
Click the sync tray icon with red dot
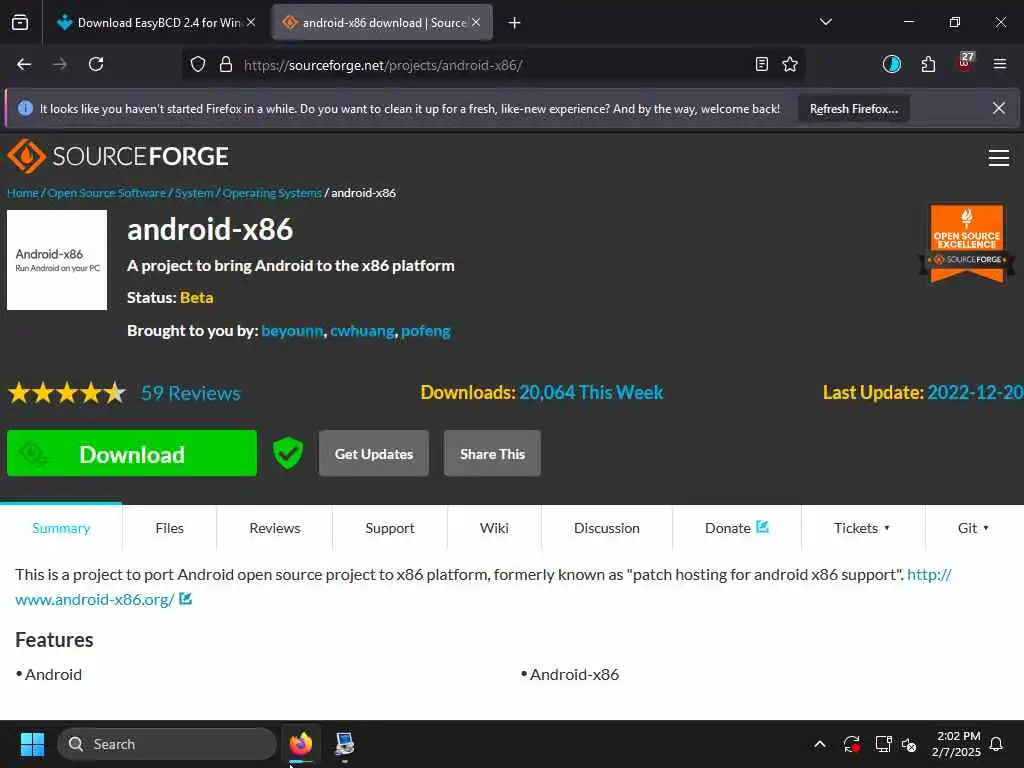tap(852, 744)
